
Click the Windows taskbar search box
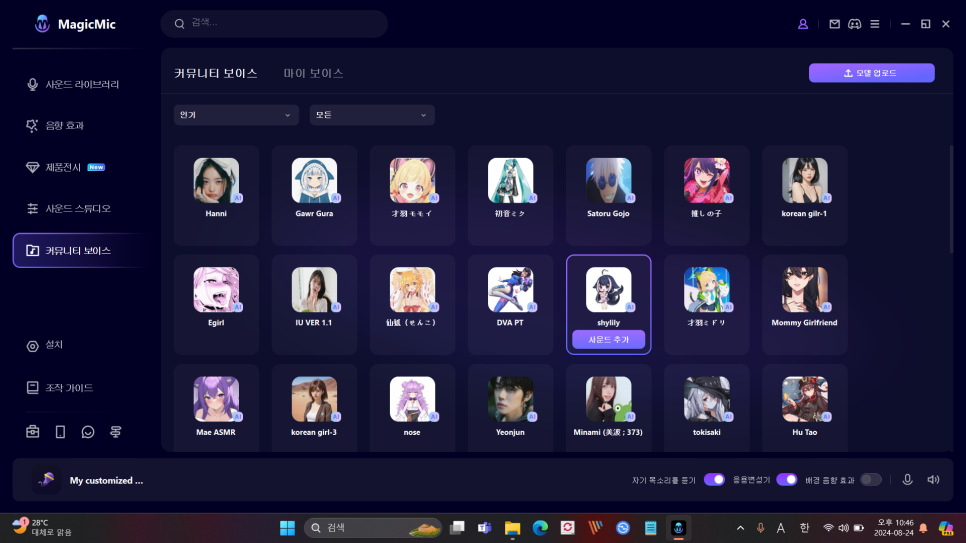click(x=373, y=528)
